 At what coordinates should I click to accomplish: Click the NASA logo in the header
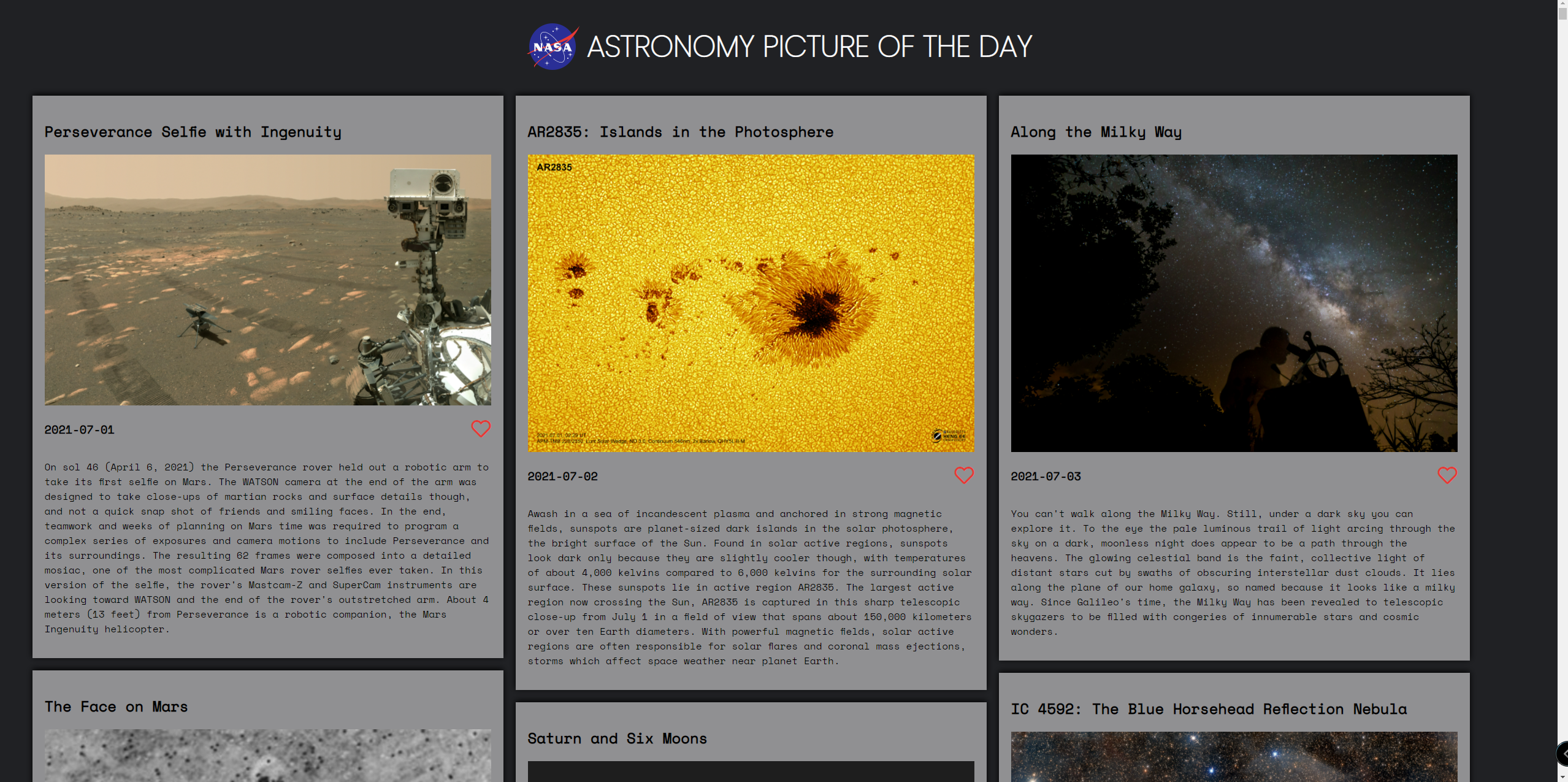[x=553, y=47]
